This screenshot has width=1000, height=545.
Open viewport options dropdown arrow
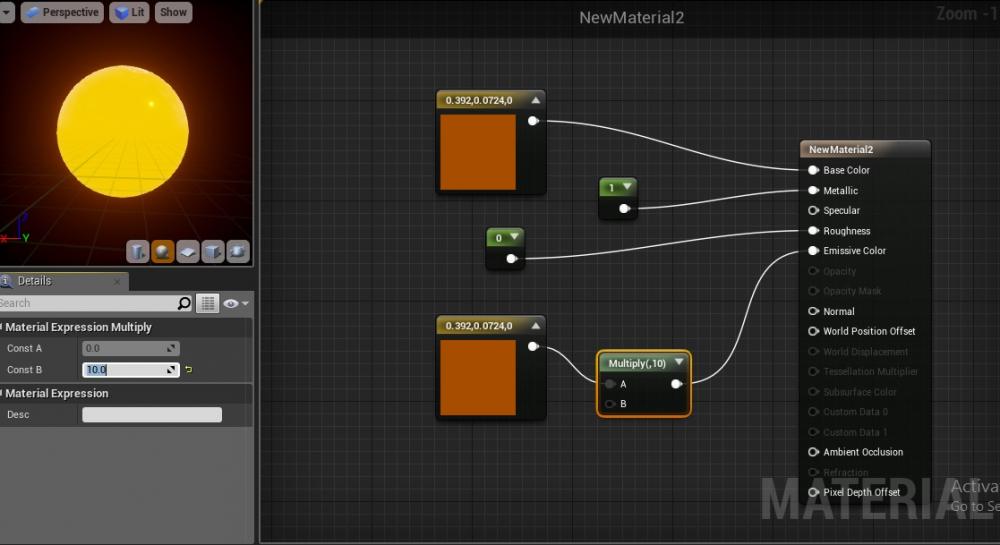click(6, 12)
